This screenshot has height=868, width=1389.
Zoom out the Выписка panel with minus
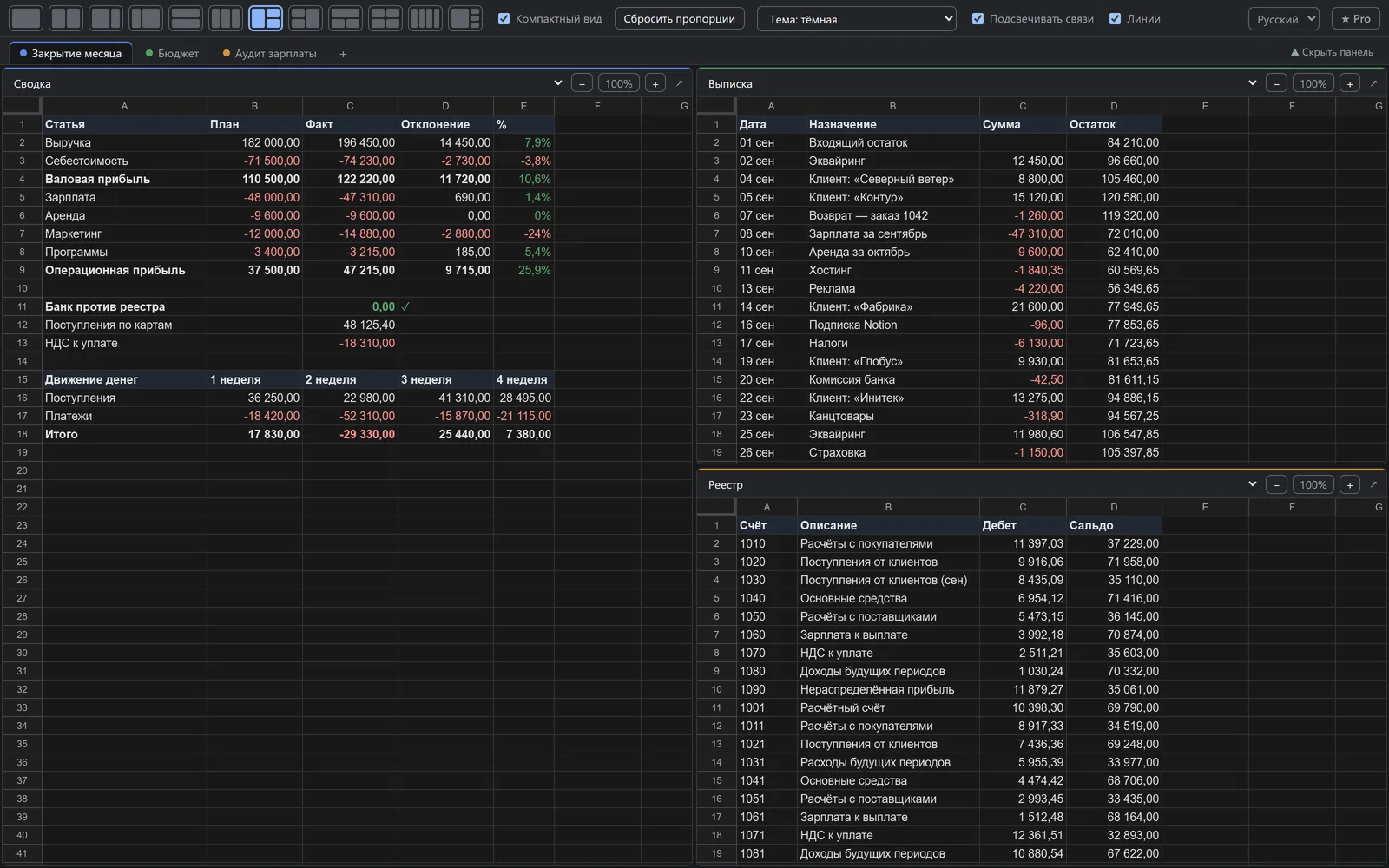(1276, 83)
